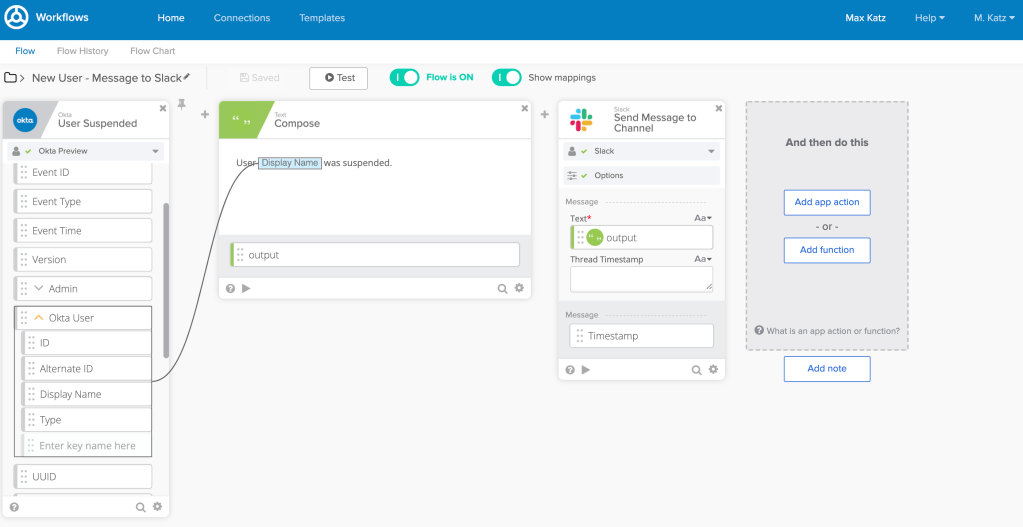Screen dimensions: 1023x527
Task: Click help icon on Okta card
Action: point(14,507)
